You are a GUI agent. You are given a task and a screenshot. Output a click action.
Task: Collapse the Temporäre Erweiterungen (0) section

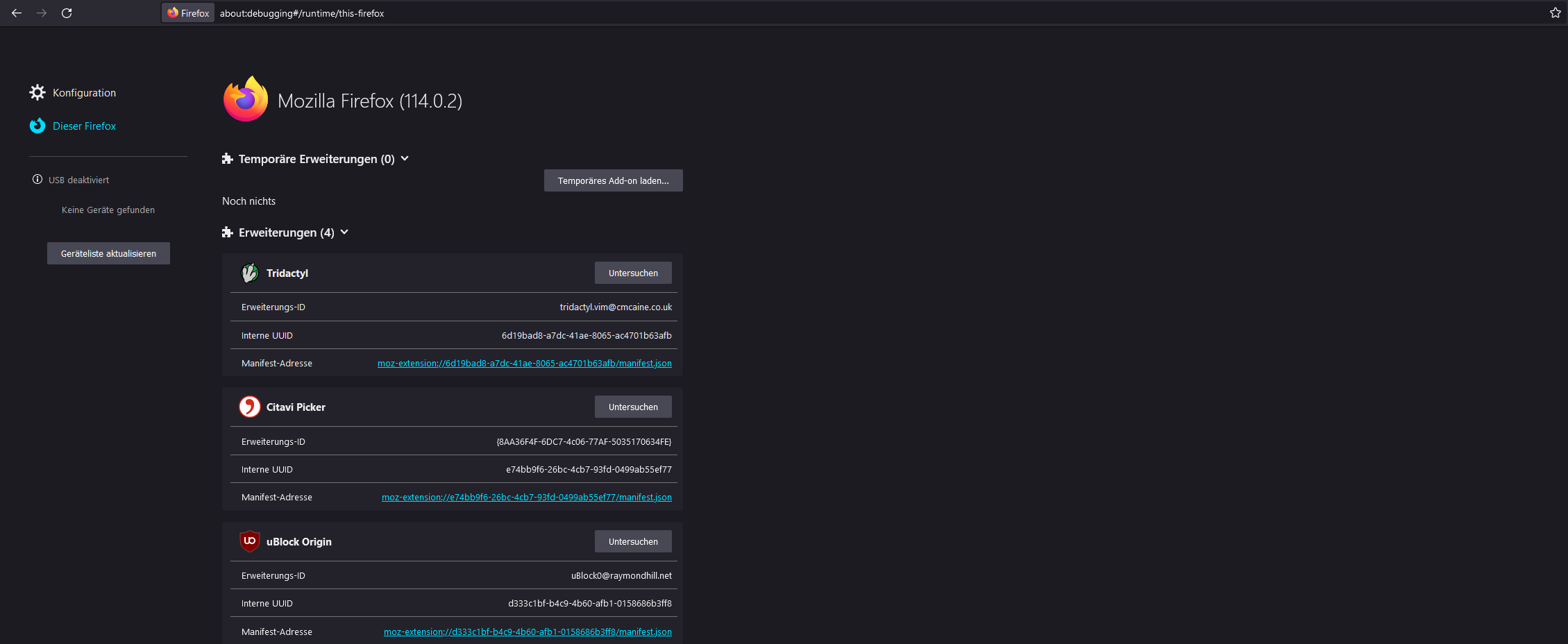[x=405, y=158]
